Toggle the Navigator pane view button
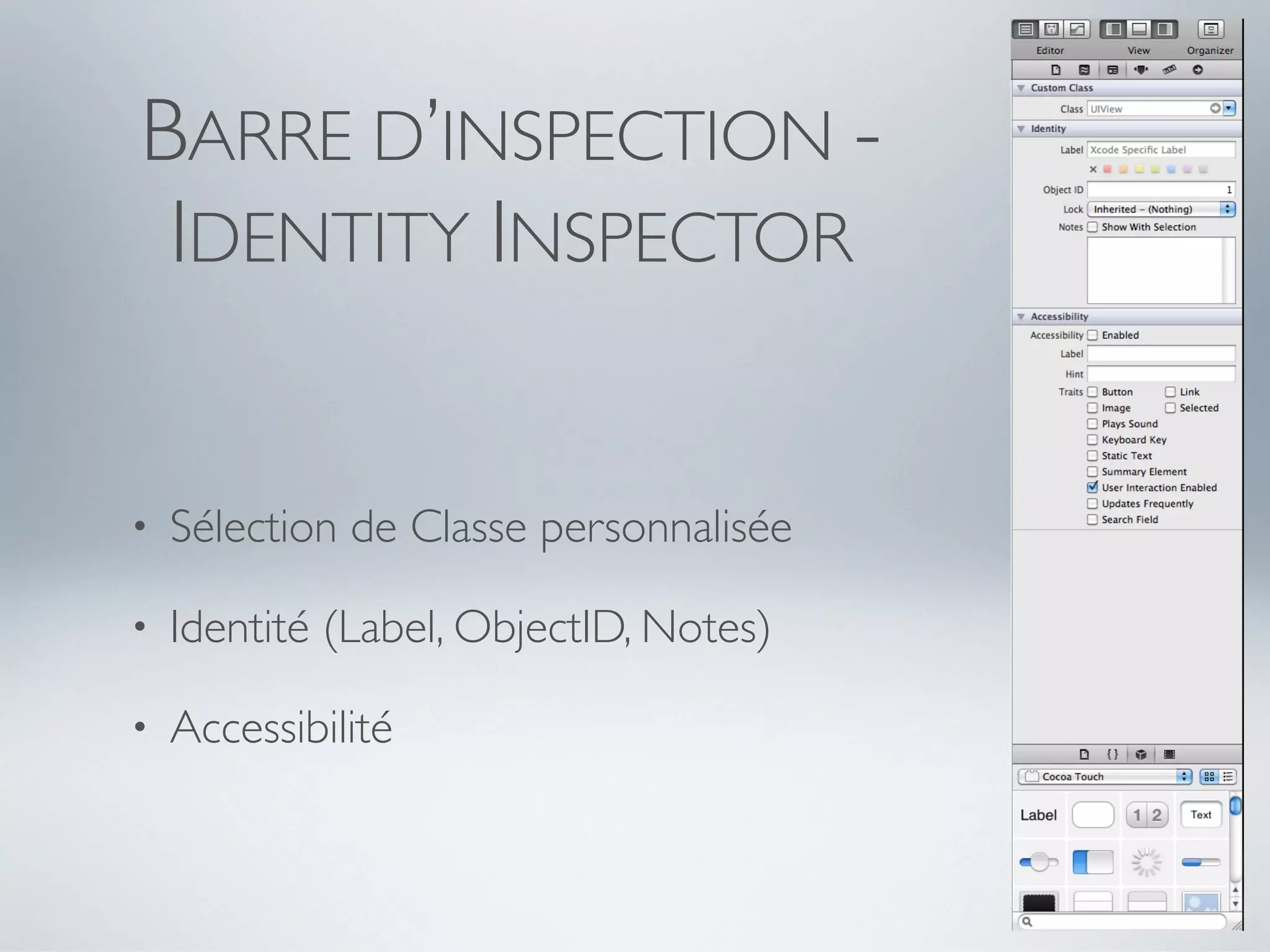1270x952 pixels. [x=1114, y=29]
